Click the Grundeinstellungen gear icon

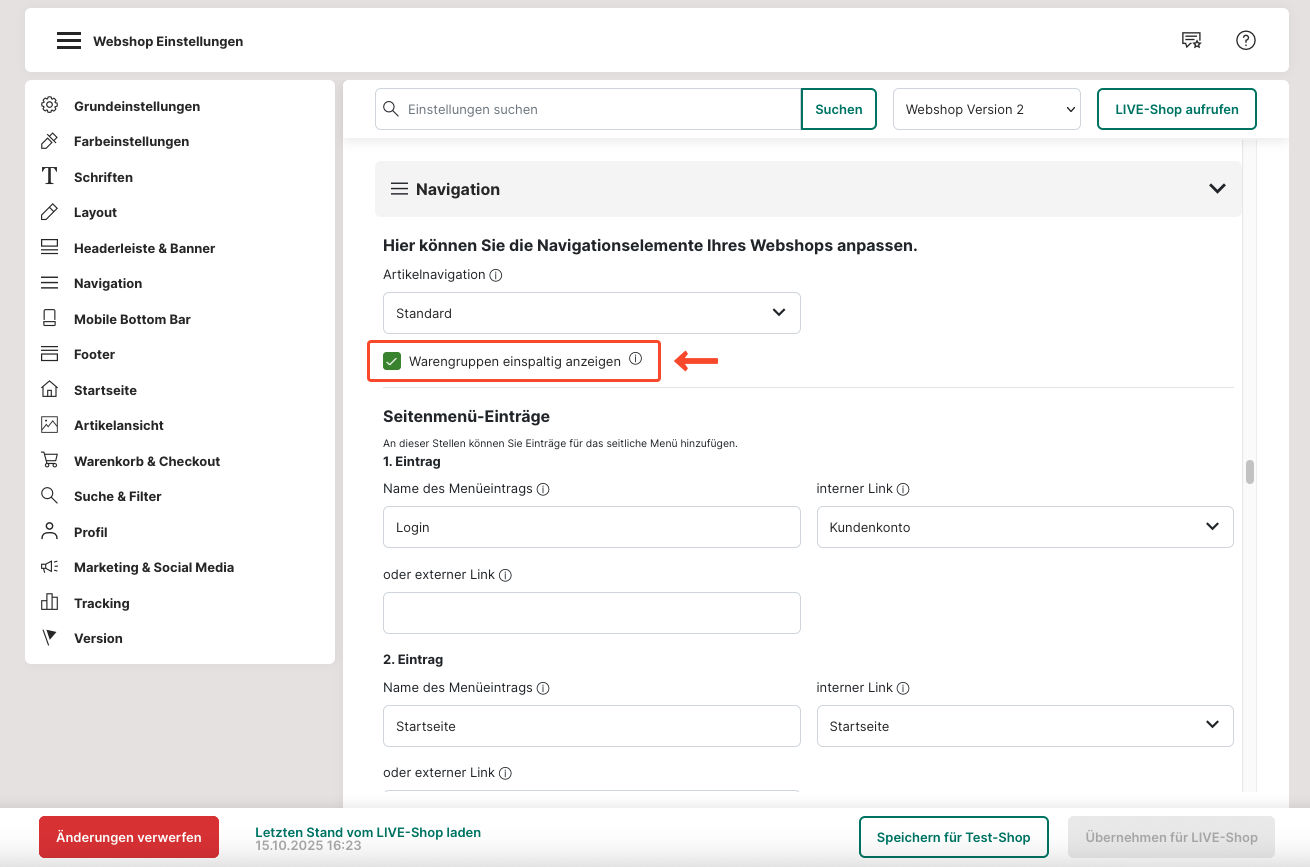point(49,106)
